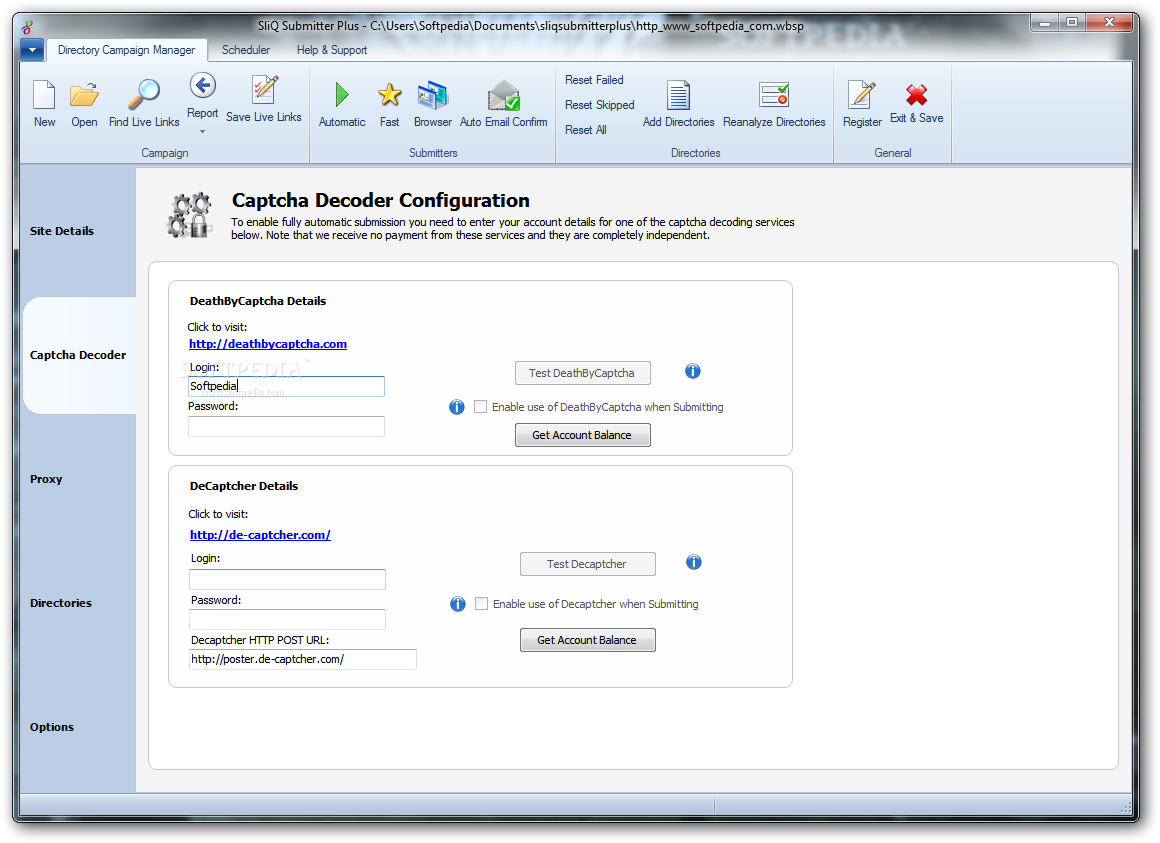Visit the deathbycaptcha.com link
The height and width of the screenshot is (843, 1160).
(x=268, y=344)
